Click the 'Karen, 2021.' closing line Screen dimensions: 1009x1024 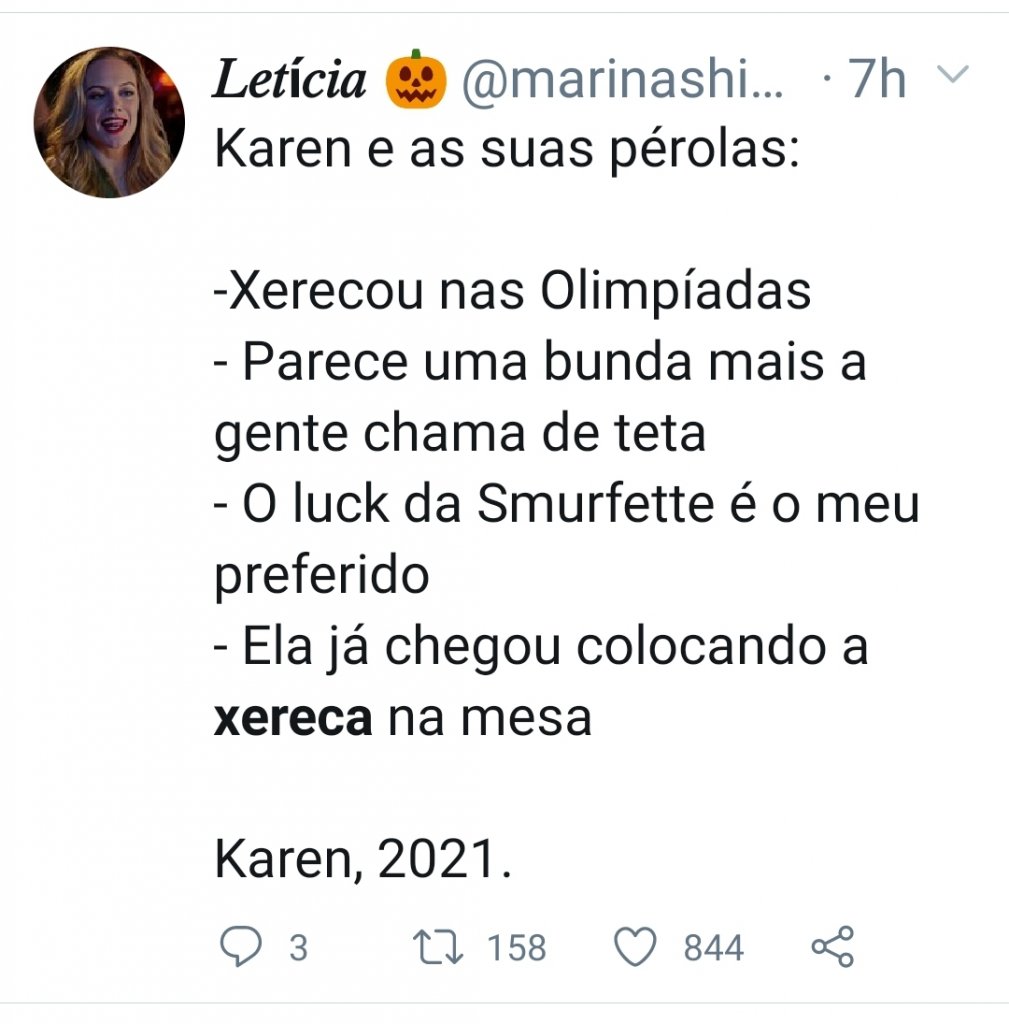363,859
